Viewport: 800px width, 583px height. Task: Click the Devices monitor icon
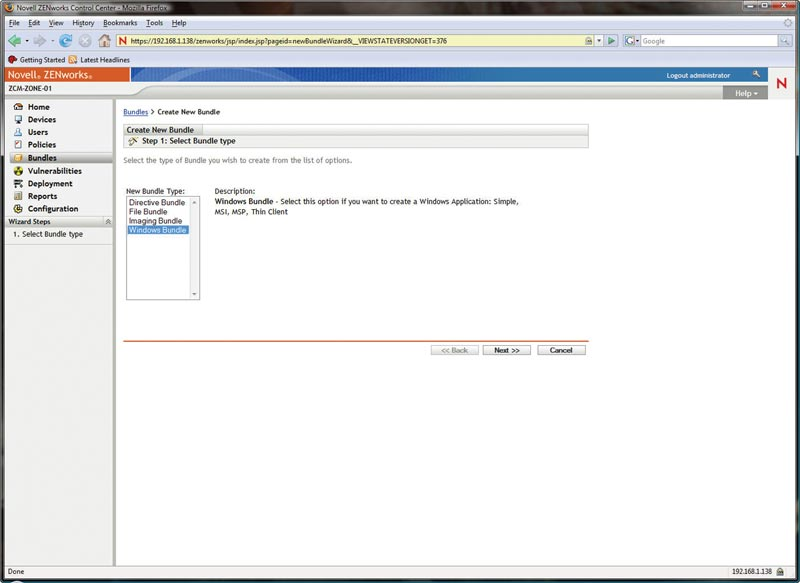coord(18,119)
